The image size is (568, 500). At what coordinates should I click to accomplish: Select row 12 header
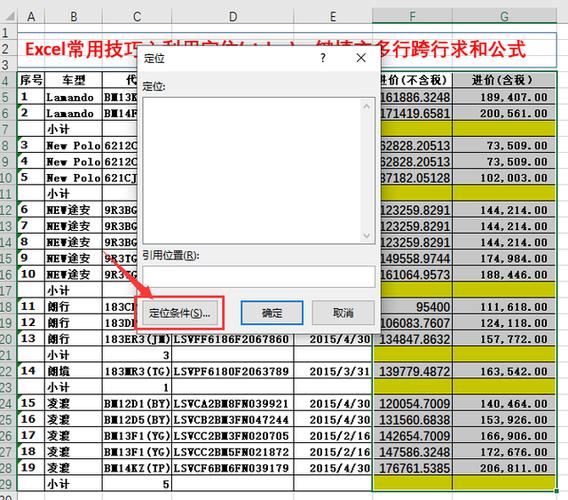point(8,210)
